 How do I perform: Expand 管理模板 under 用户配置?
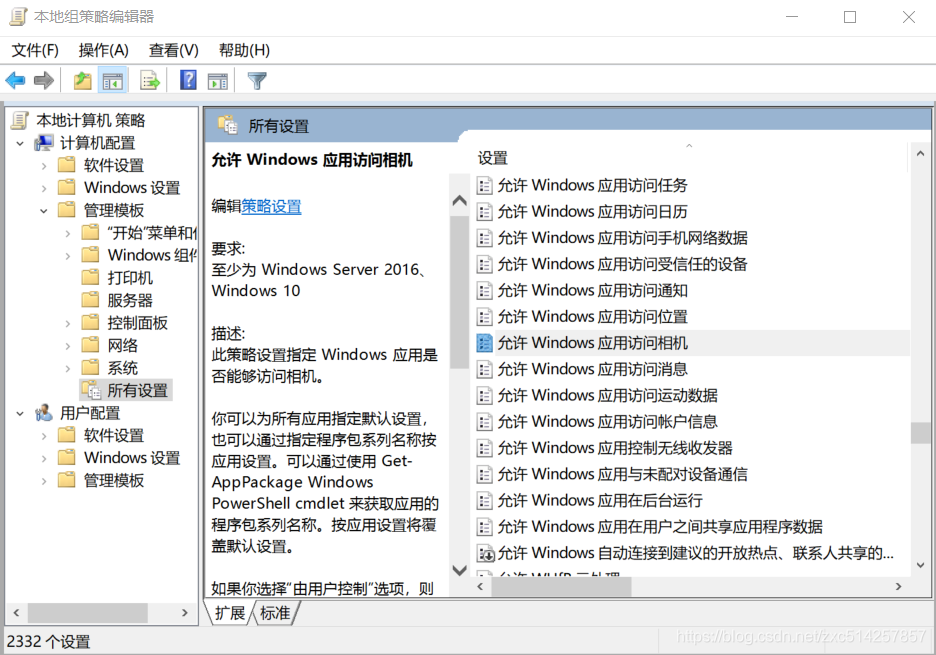click(x=44, y=481)
